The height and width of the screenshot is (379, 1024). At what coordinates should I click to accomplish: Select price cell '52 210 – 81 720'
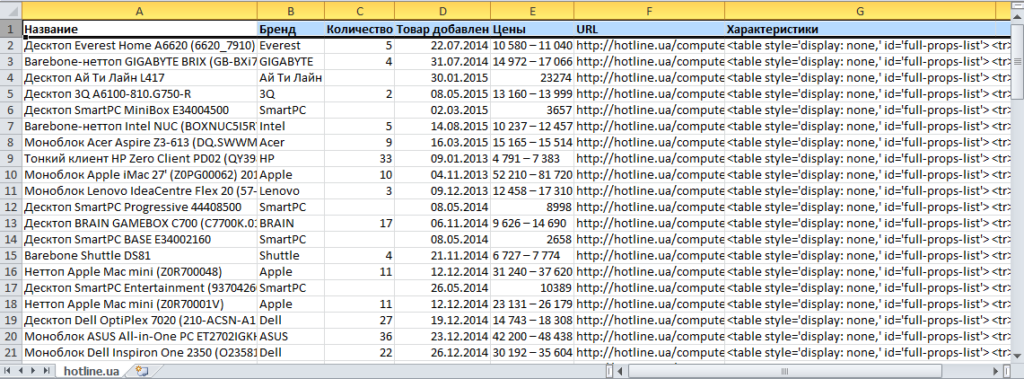pos(532,174)
